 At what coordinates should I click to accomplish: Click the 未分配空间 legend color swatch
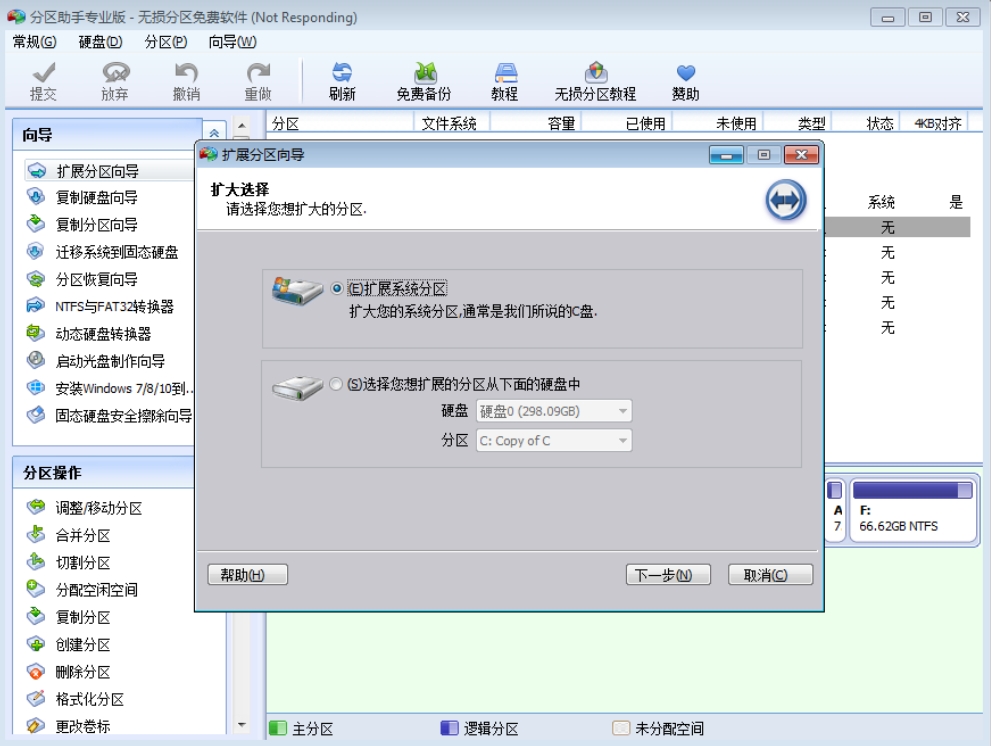coord(621,728)
